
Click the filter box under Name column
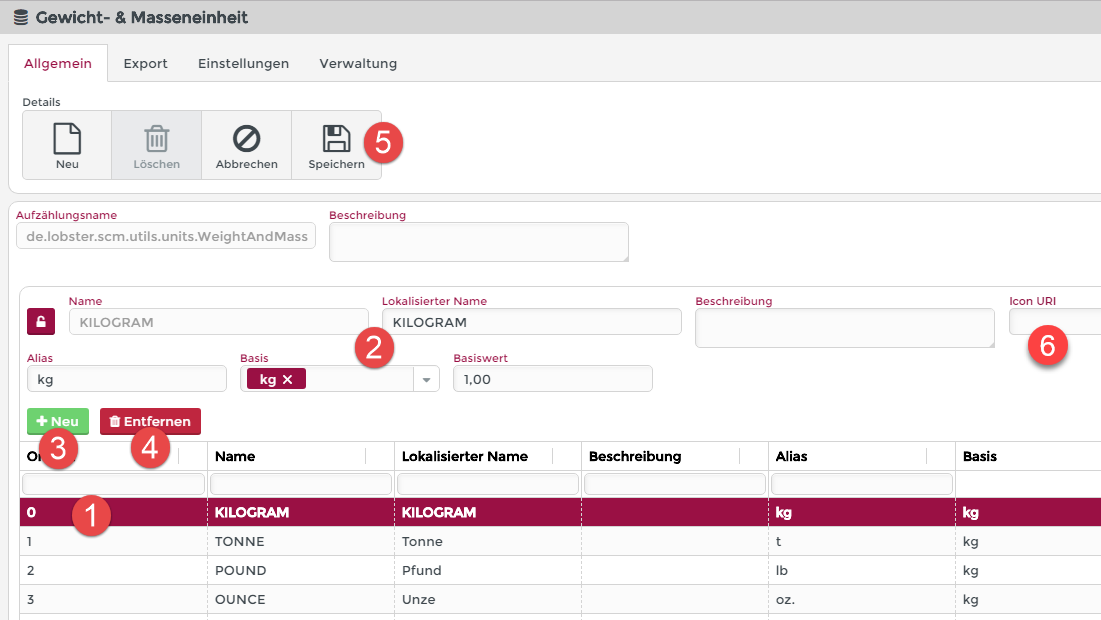coord(301,484)
